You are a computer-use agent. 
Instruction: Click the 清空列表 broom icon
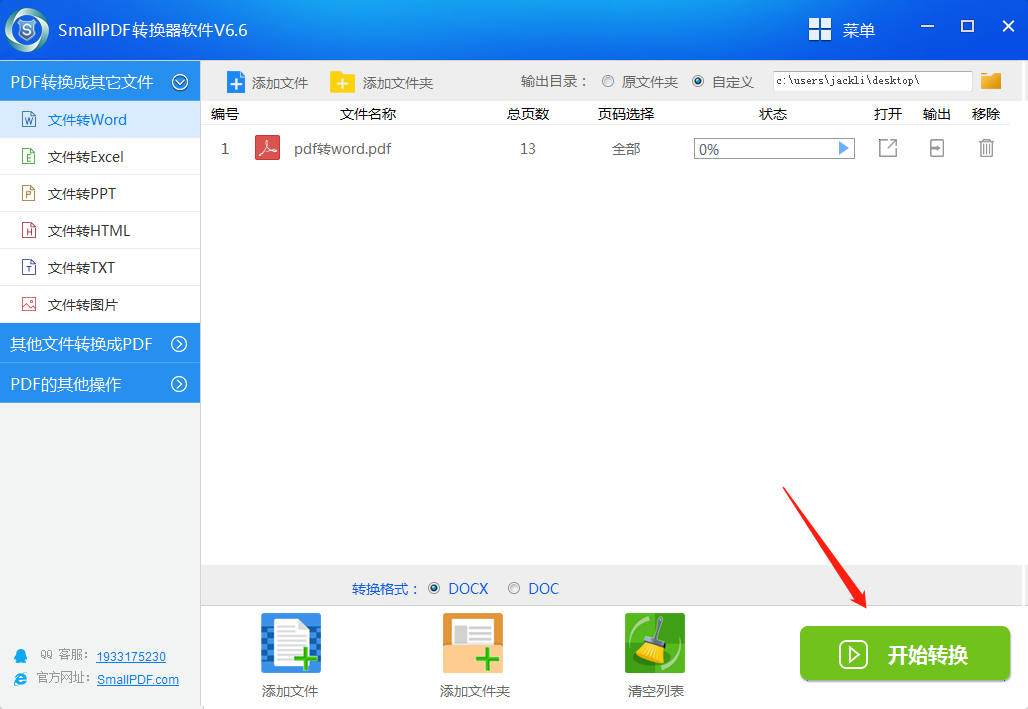point(655,643)
